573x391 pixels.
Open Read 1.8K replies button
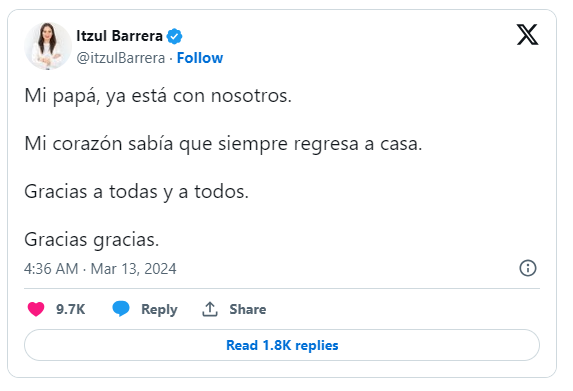pos(282,345)
